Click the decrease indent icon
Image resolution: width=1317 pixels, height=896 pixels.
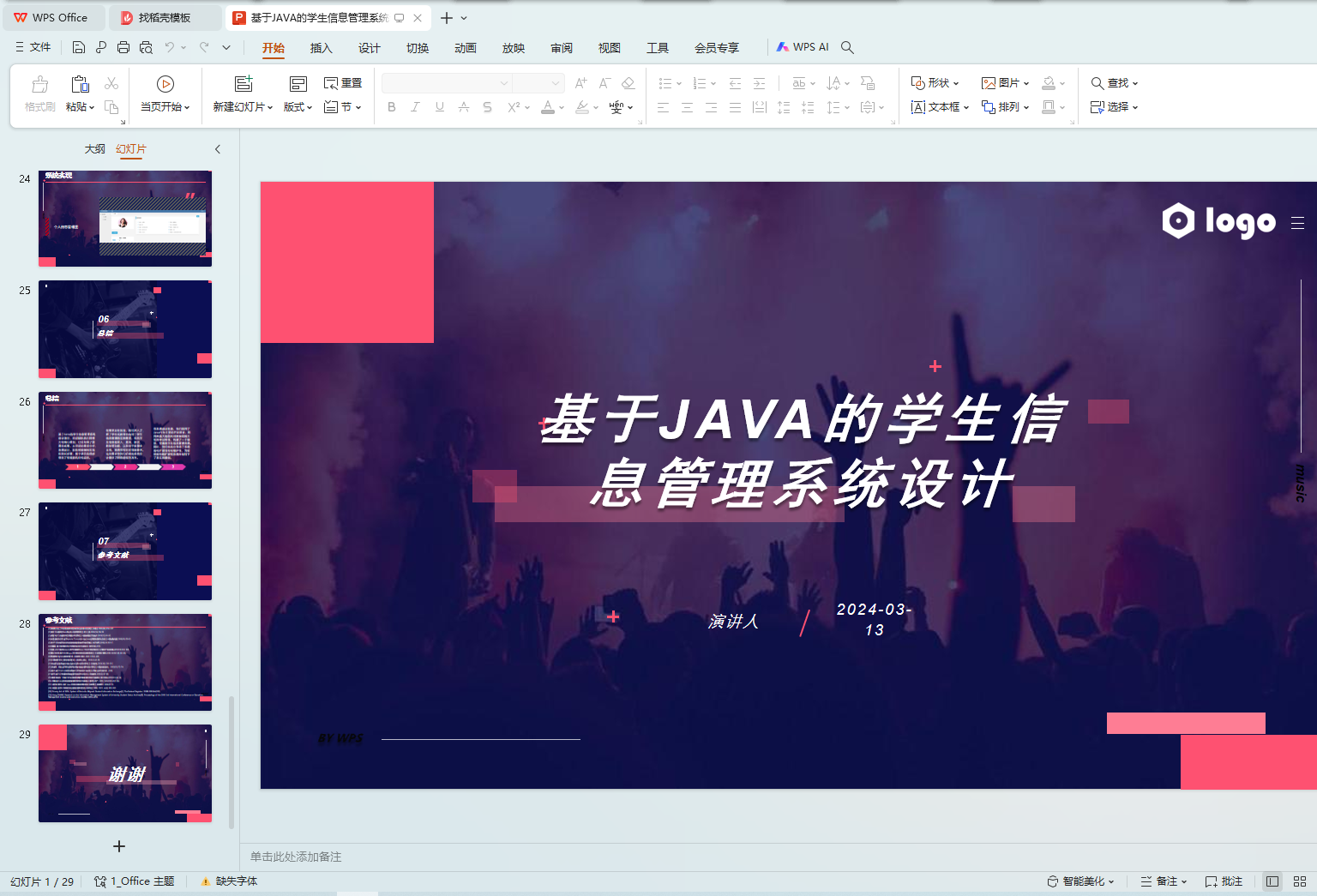[735, 83]
